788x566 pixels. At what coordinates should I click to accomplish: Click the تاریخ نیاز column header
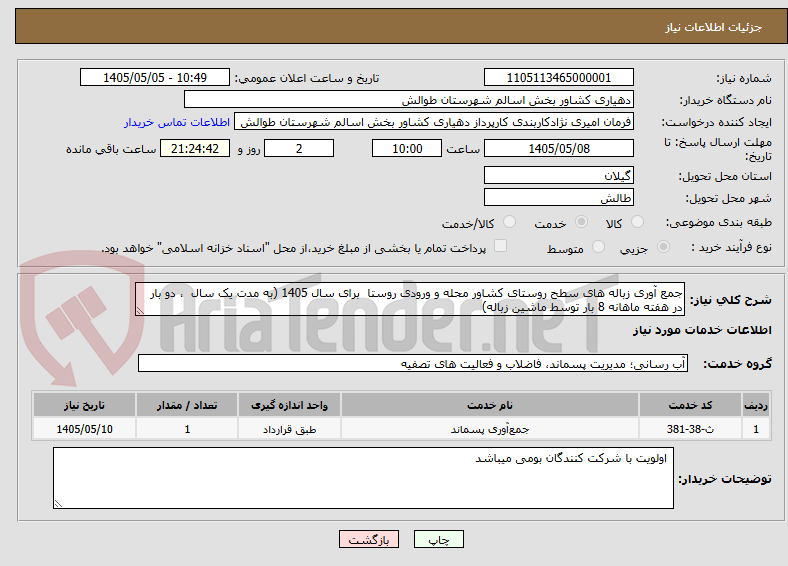point(84,405)
